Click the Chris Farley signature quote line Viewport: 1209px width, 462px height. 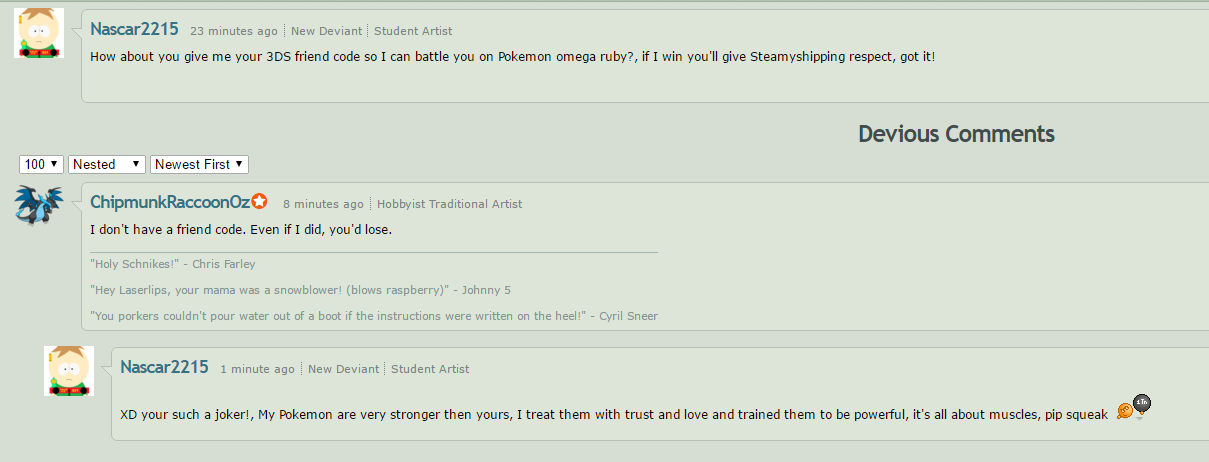tap(173, 264)
